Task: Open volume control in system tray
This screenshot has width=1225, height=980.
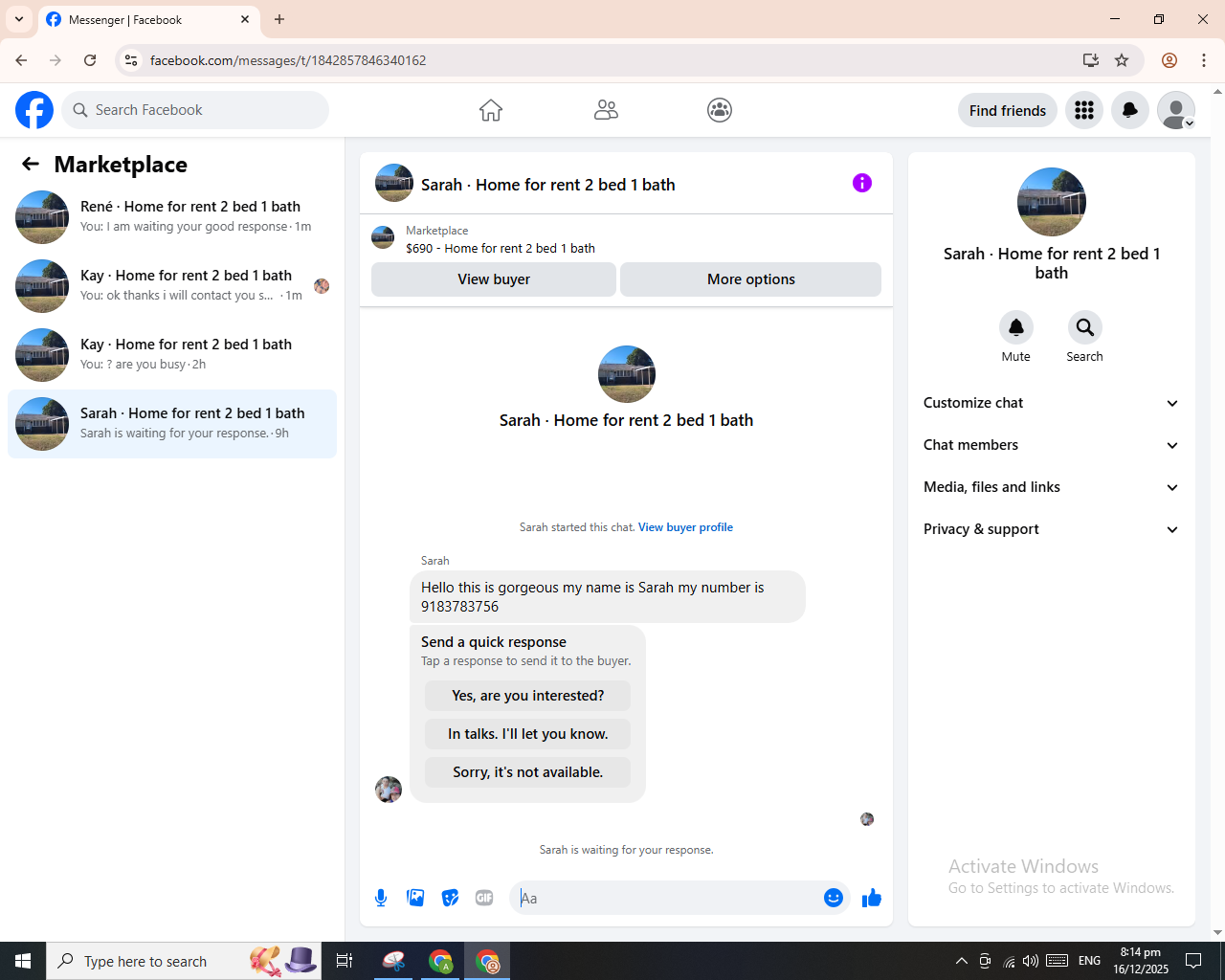Action: tap(1031, 961)
